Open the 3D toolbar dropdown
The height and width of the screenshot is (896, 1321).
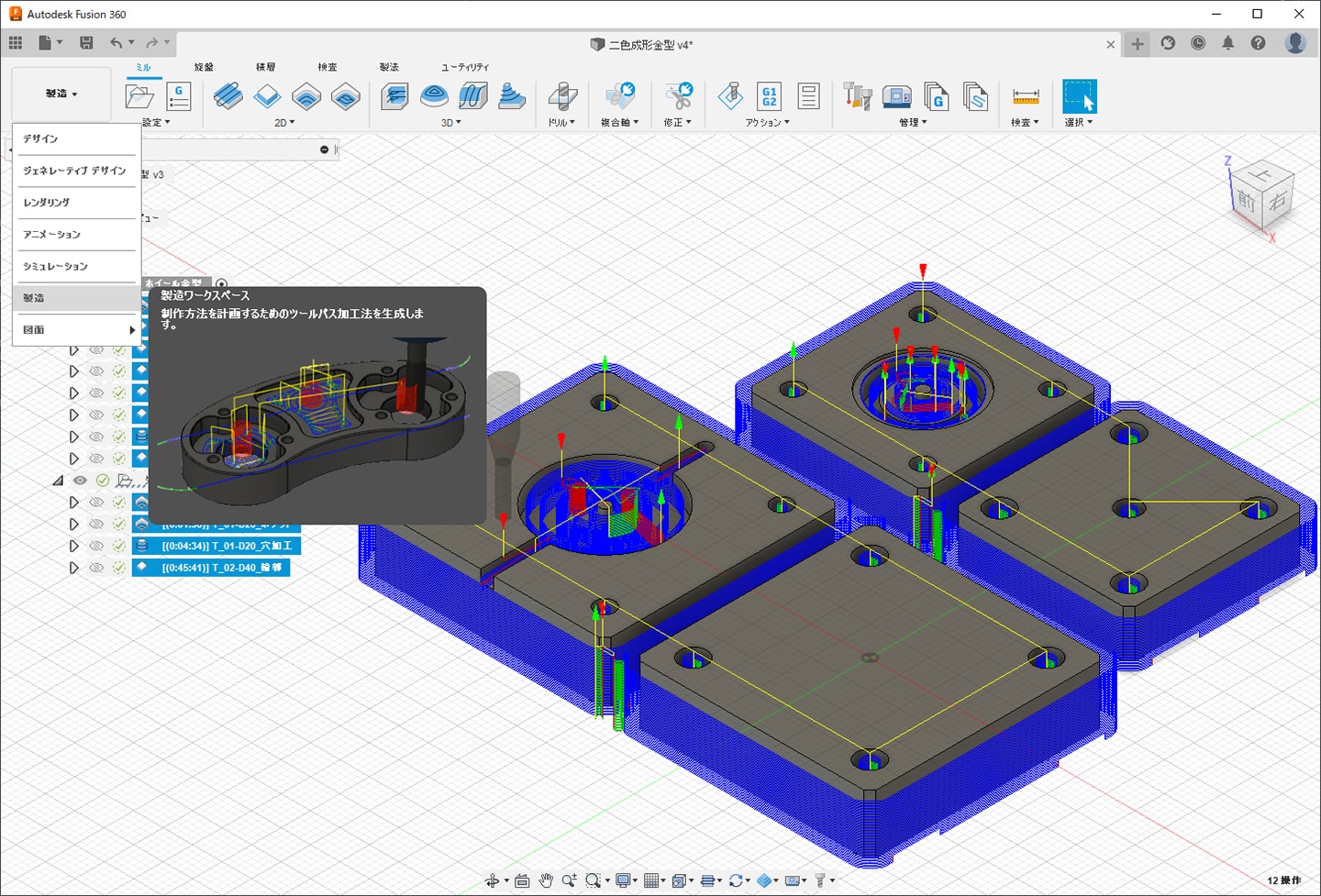click(x=451, y=122)
